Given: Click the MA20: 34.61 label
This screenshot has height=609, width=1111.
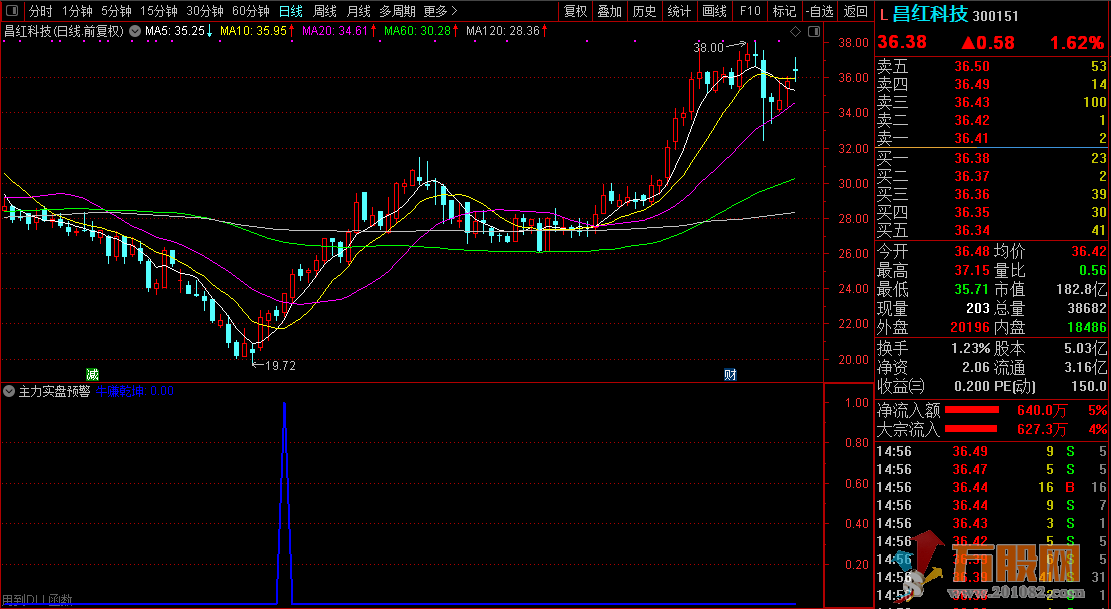Looking at the screenshot, I should (335, 31).
